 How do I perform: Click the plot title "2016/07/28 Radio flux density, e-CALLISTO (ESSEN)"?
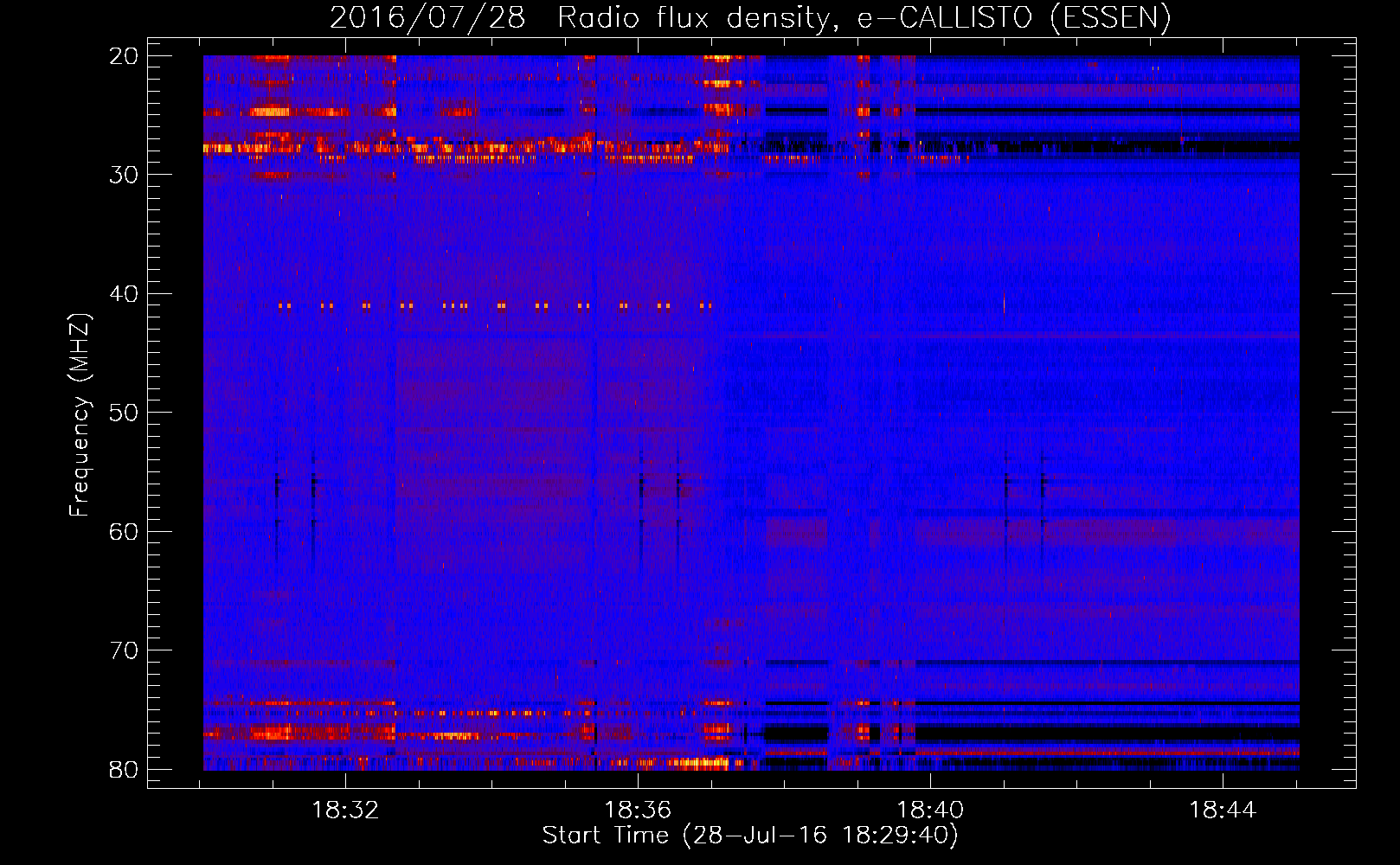click(x=750, y=17)
